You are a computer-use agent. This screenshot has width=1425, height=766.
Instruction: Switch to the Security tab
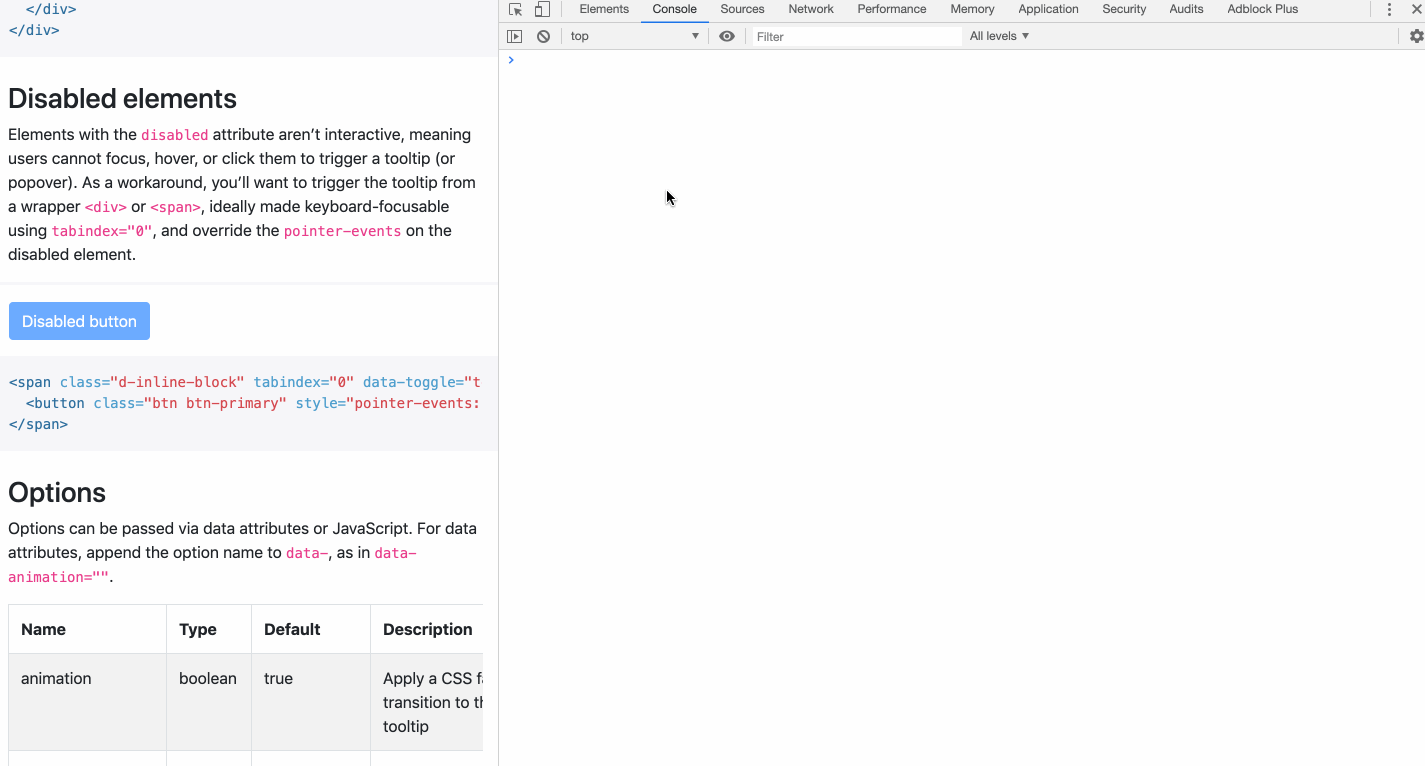click(1124, 9)
